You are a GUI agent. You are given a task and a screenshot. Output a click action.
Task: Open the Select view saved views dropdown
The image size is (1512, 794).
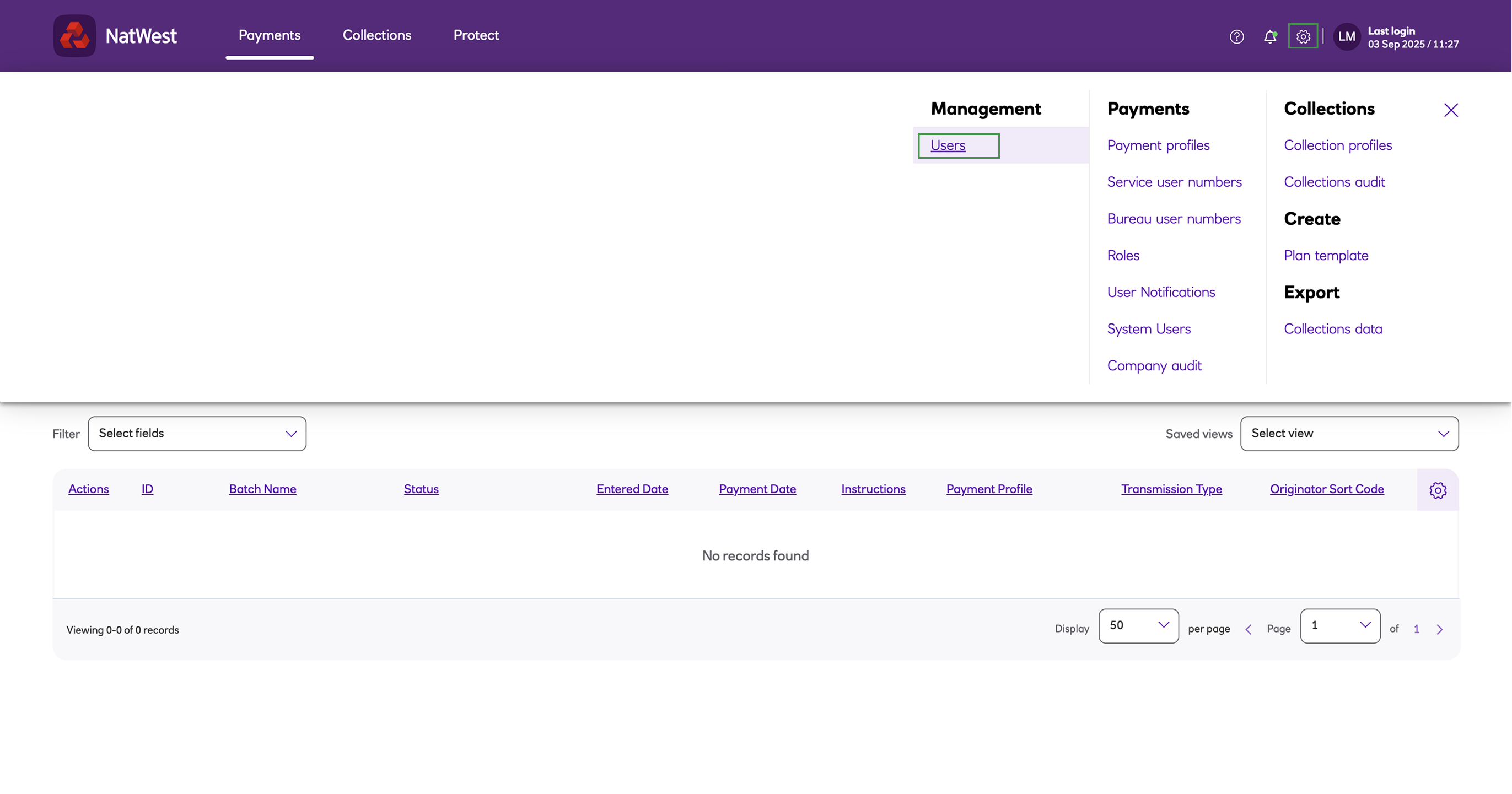click(x=1349, y=434)
